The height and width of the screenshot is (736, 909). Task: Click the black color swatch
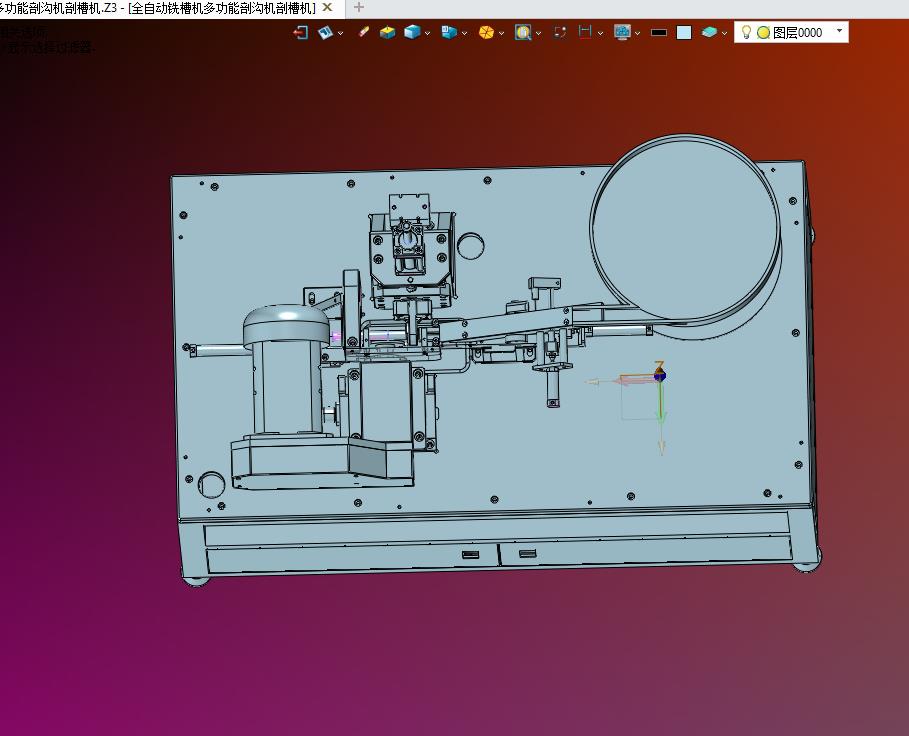coord(659,33)
